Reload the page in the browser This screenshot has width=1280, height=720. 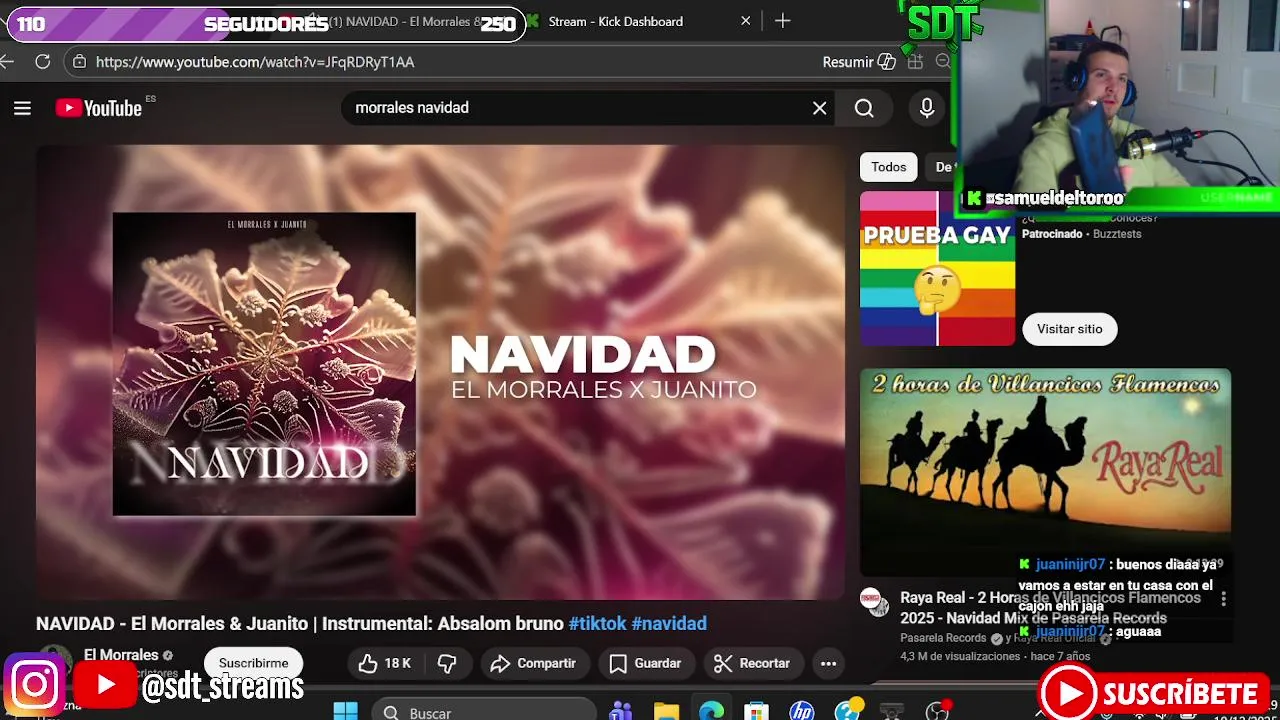(x=42, y=62)
